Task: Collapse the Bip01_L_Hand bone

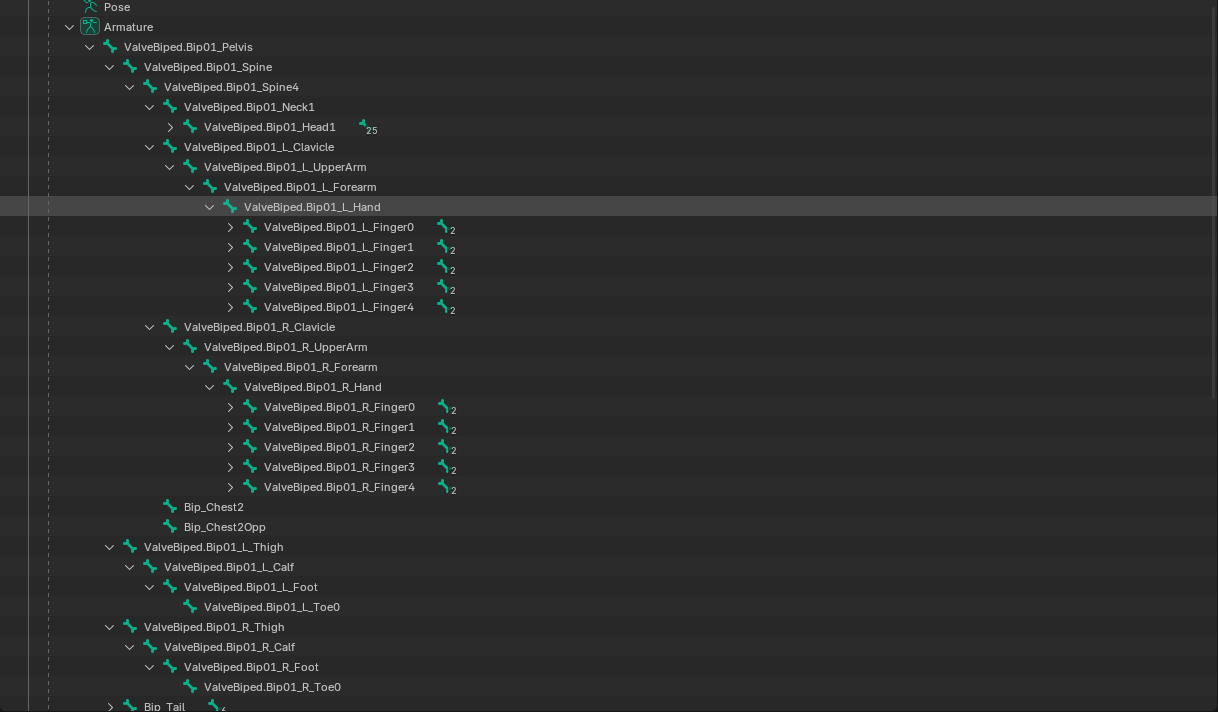Action: pyautogui.click(x=210, y=207)
